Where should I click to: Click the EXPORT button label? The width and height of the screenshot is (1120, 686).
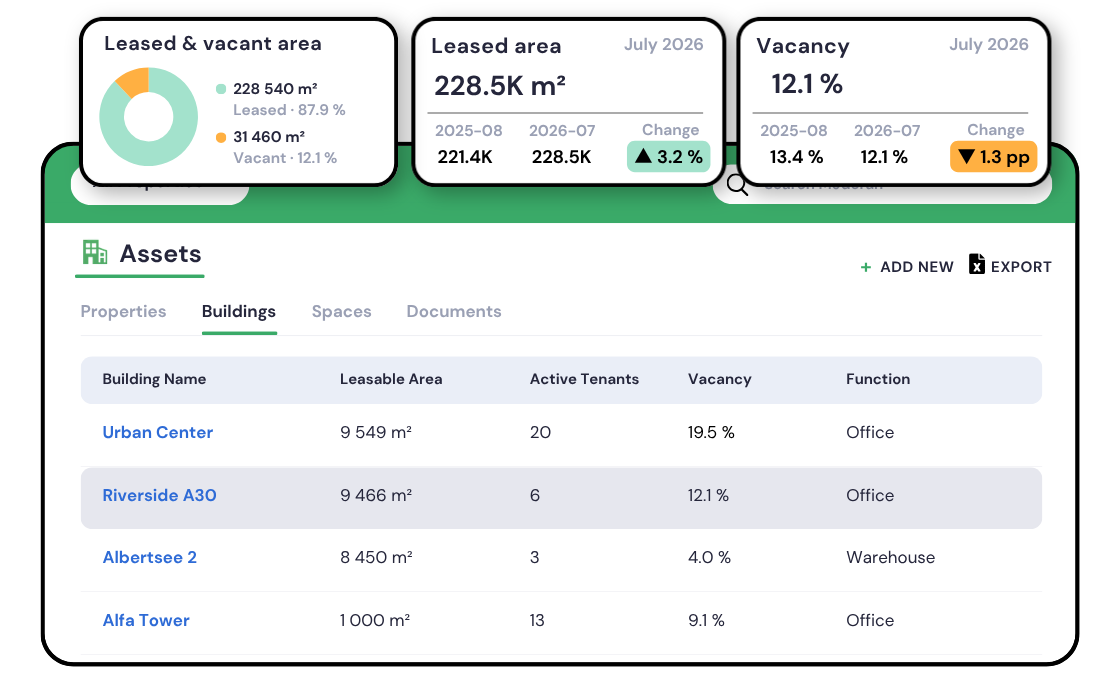tap(1021, 267)
